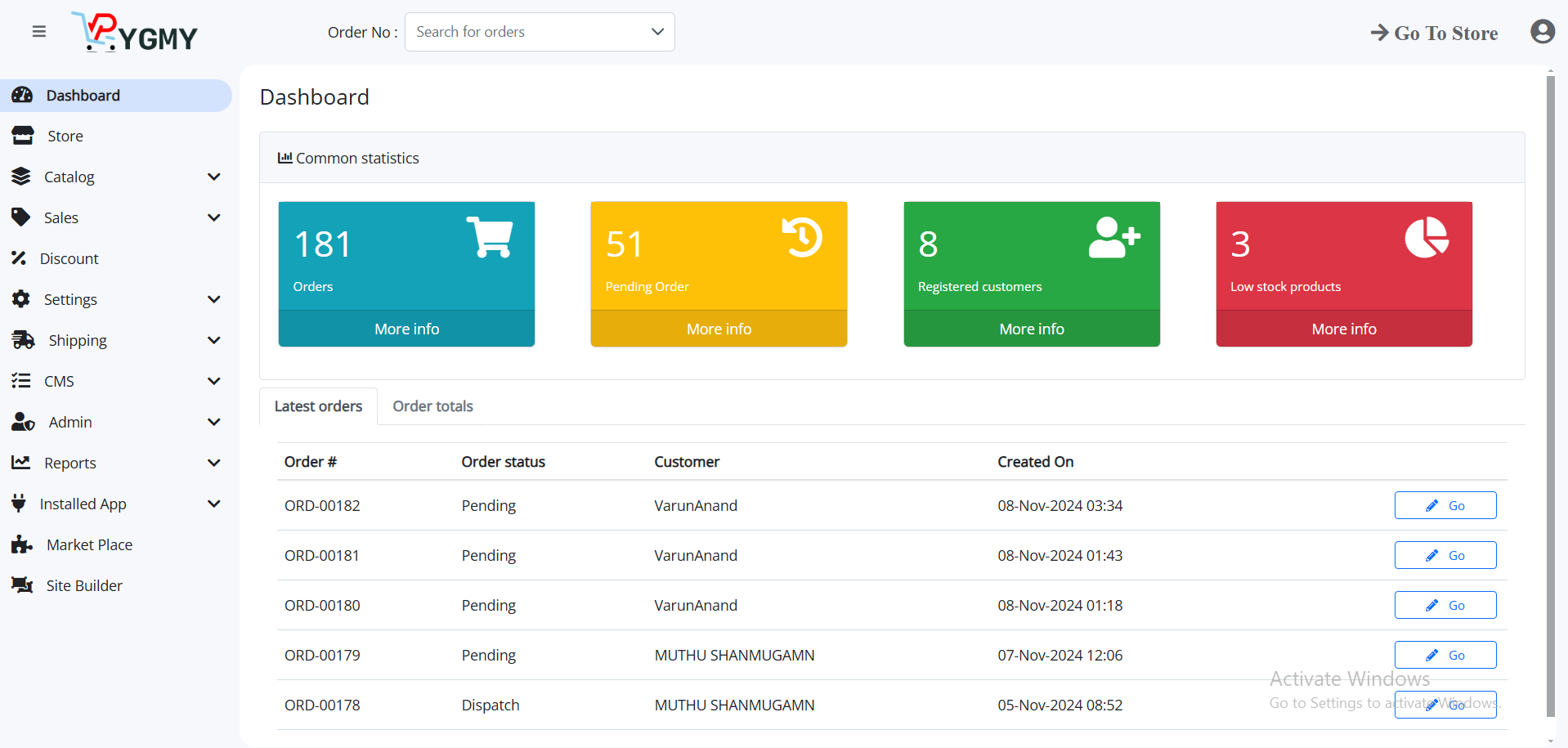Click the shopping cart icon on Orders card
The width and height of the screenshot is (1568, 748).
[x=489, y=237]
